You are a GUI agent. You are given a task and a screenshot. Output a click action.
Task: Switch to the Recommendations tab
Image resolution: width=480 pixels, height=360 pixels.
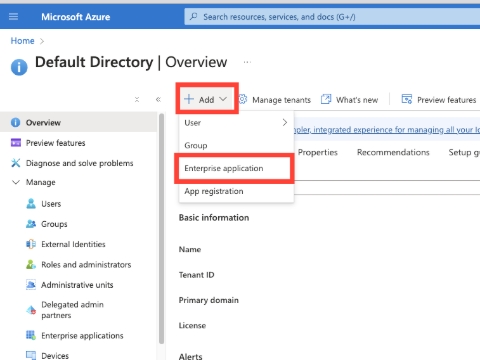pyautogui.click(x=393, y=152)
